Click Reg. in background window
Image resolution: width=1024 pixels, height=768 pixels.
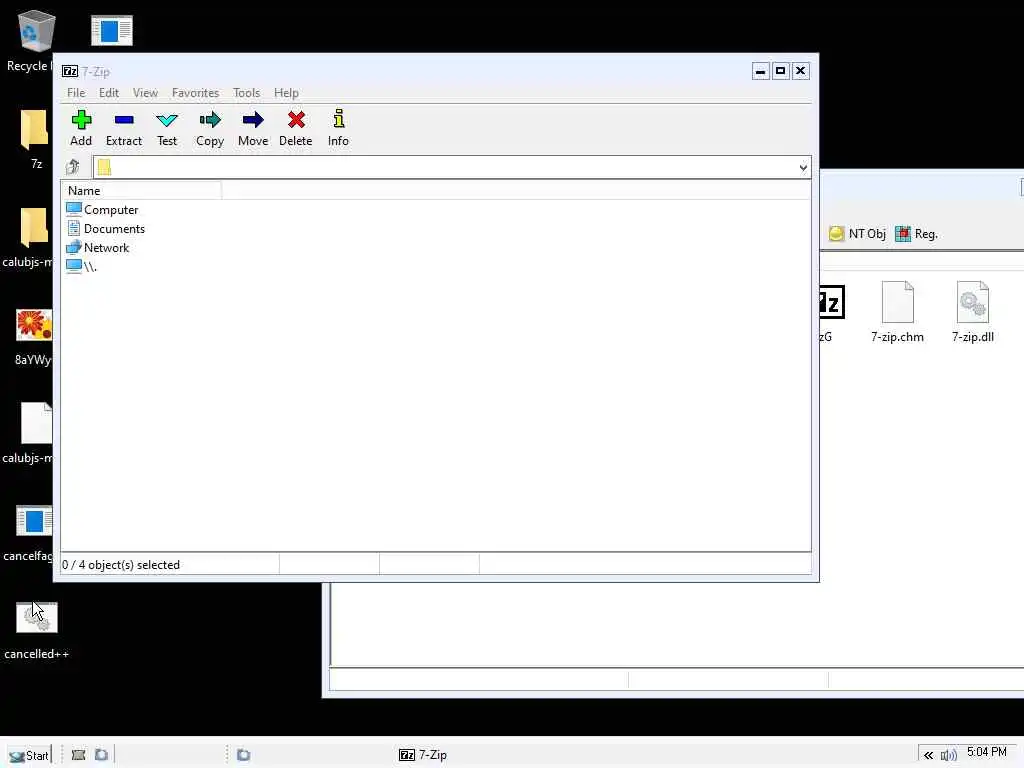click(x=916, y=234)
